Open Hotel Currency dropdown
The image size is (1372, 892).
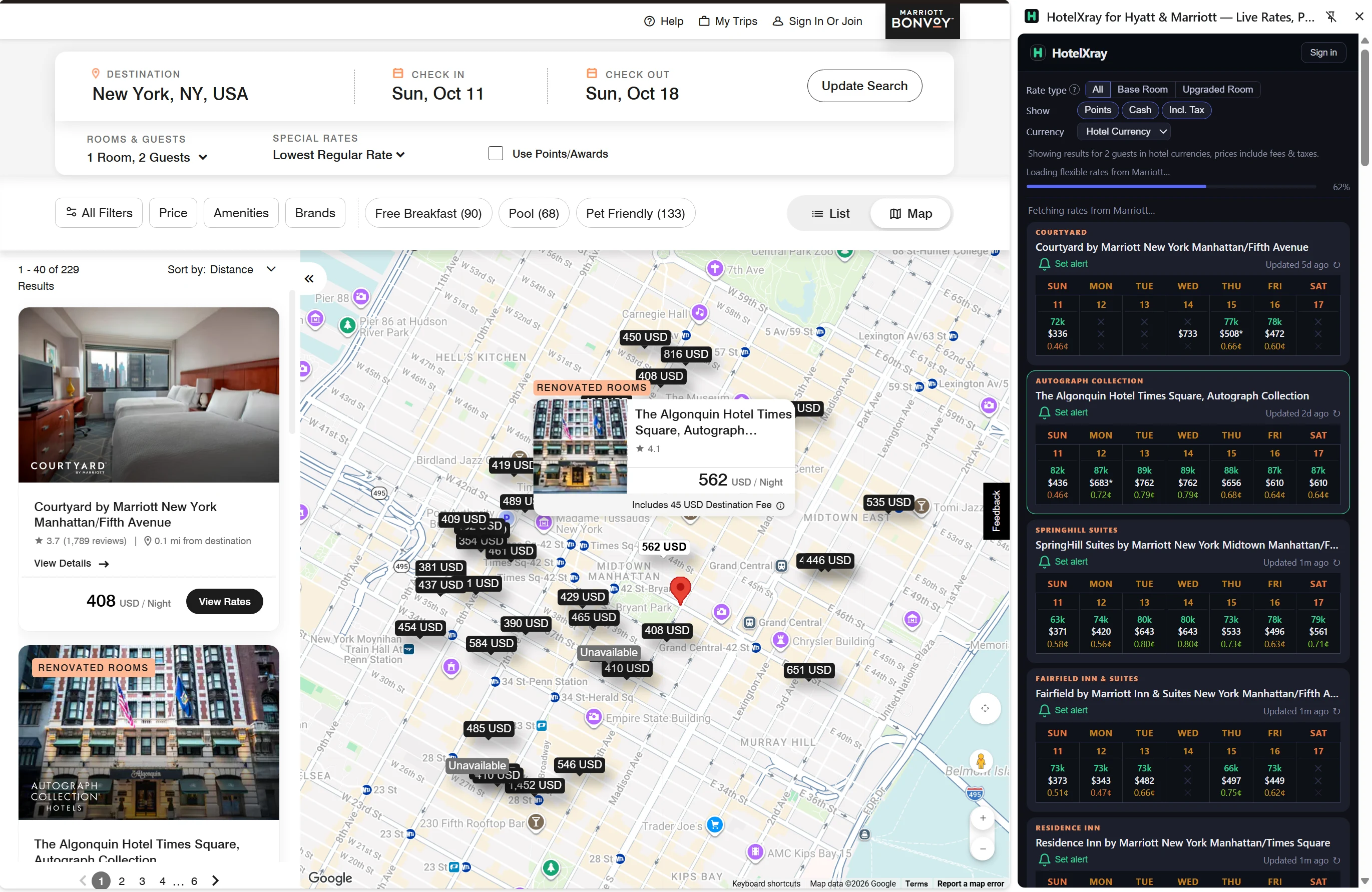[1124, 132]
